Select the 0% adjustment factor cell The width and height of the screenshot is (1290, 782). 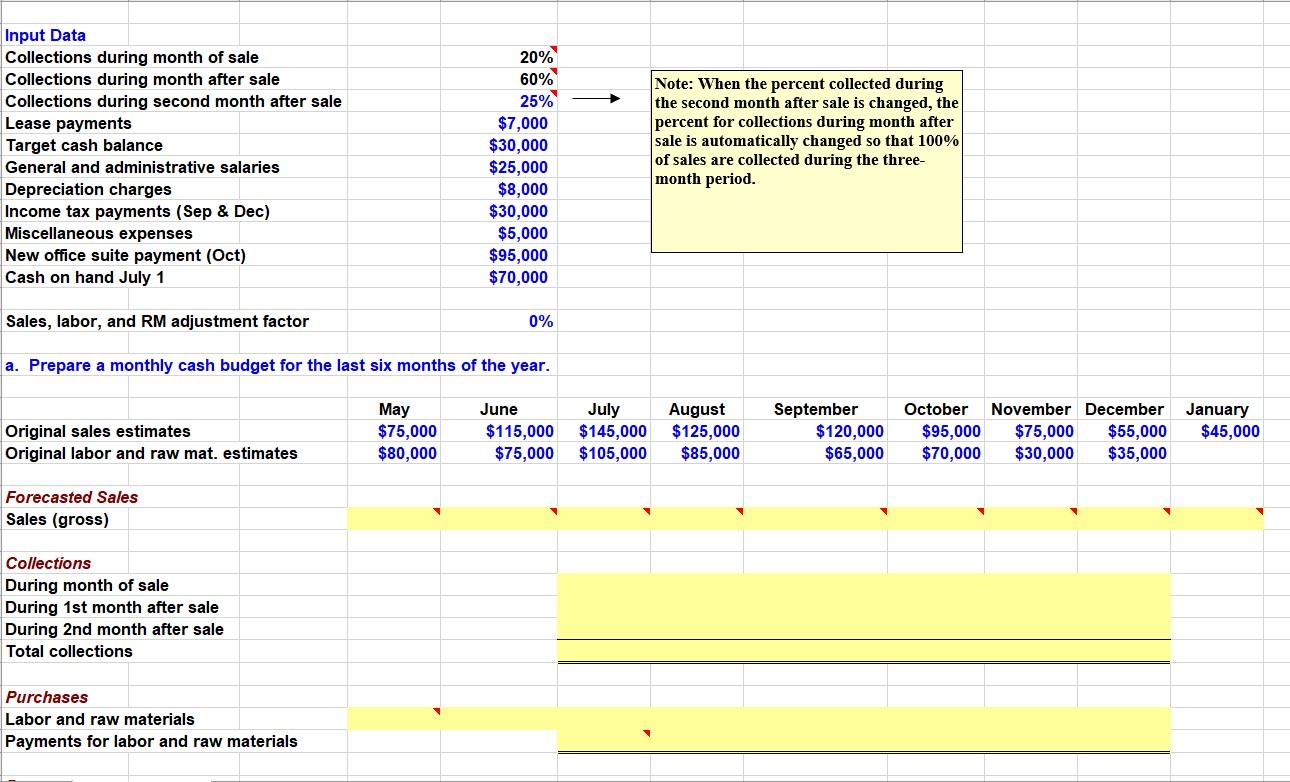pyautogui.click(x=541, y=321)
